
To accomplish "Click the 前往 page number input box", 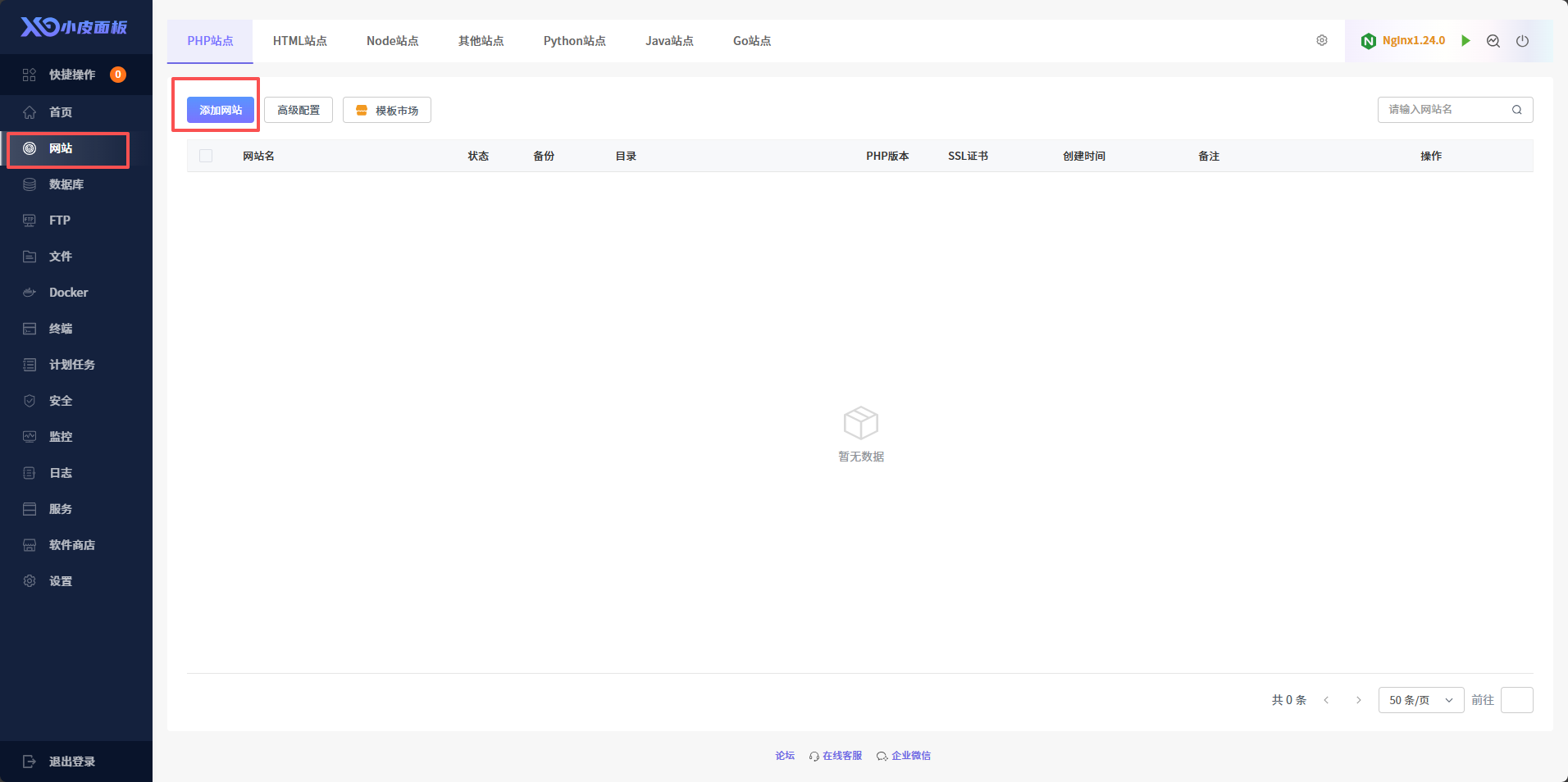I will (x=1516, y=700).
